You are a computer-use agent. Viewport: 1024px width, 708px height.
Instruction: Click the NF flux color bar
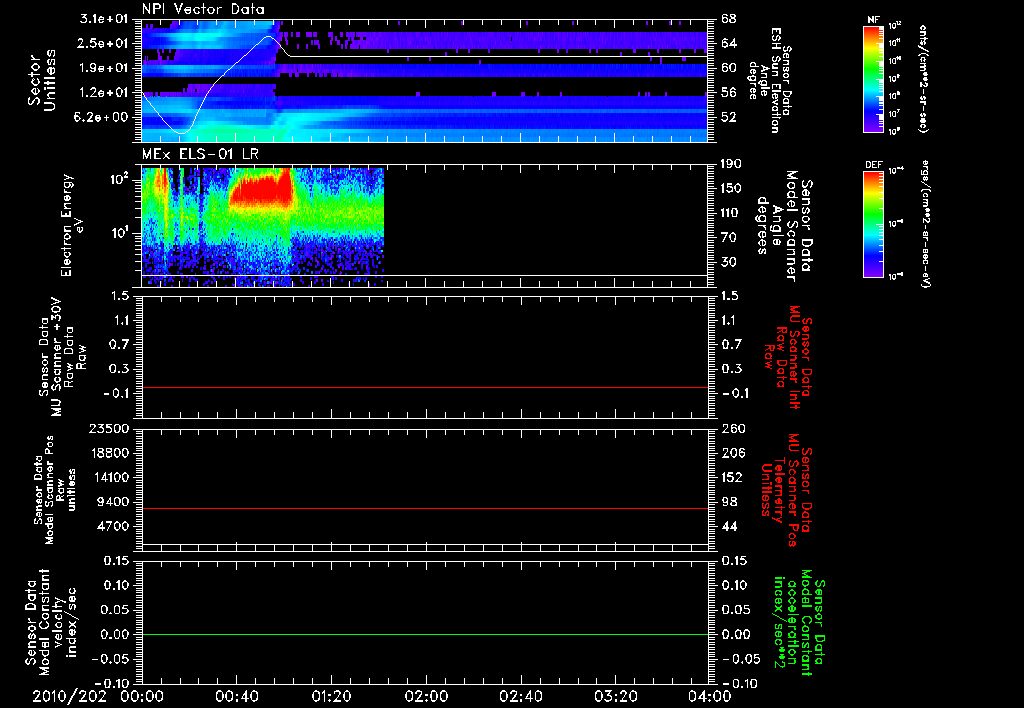click(x=873, y=78)
